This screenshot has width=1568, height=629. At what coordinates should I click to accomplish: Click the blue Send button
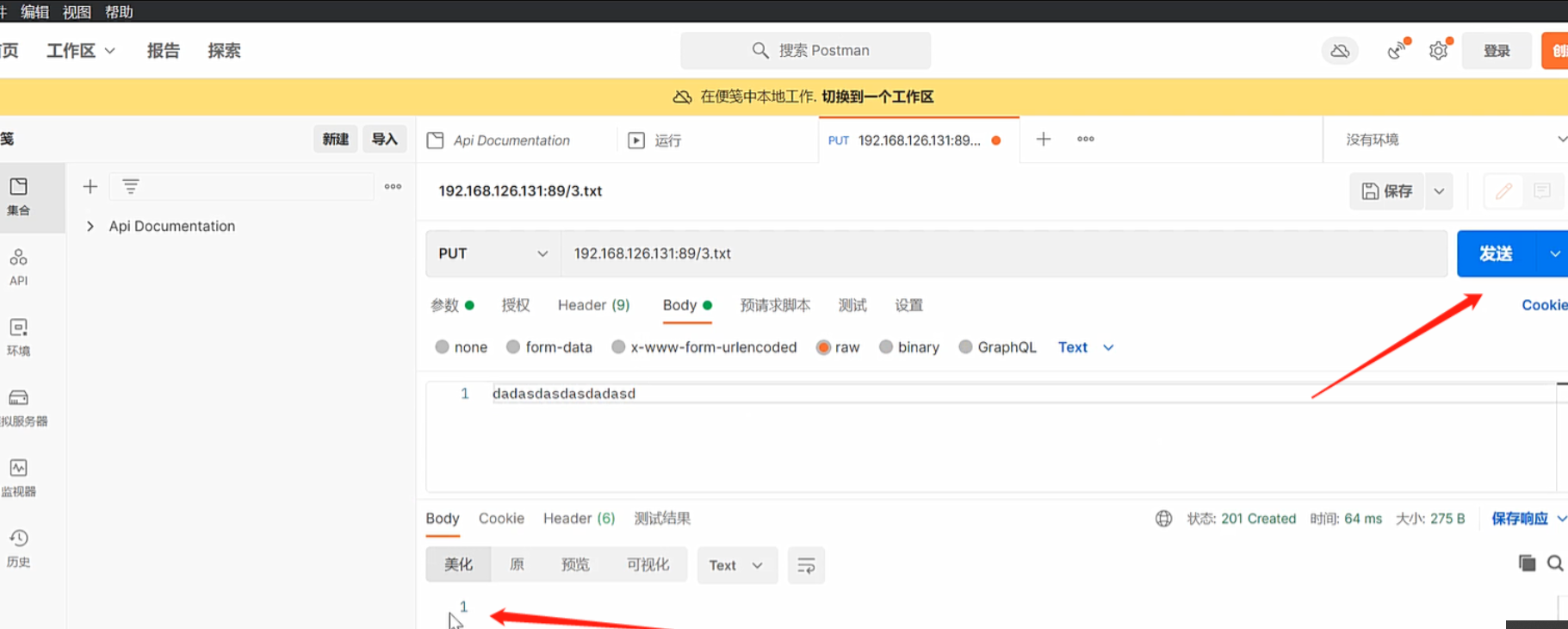pyautogui.click(x=1497, y=253)
